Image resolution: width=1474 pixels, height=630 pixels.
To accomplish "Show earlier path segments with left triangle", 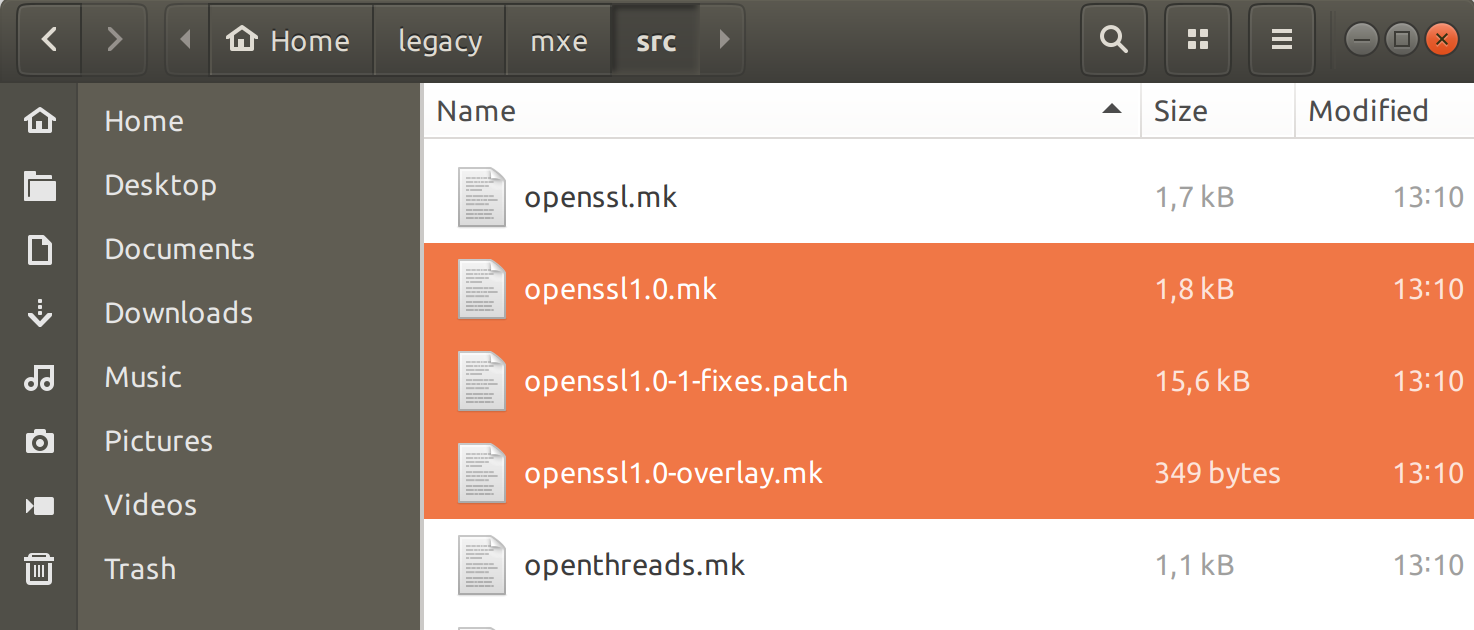I will [x=185, y=40].
